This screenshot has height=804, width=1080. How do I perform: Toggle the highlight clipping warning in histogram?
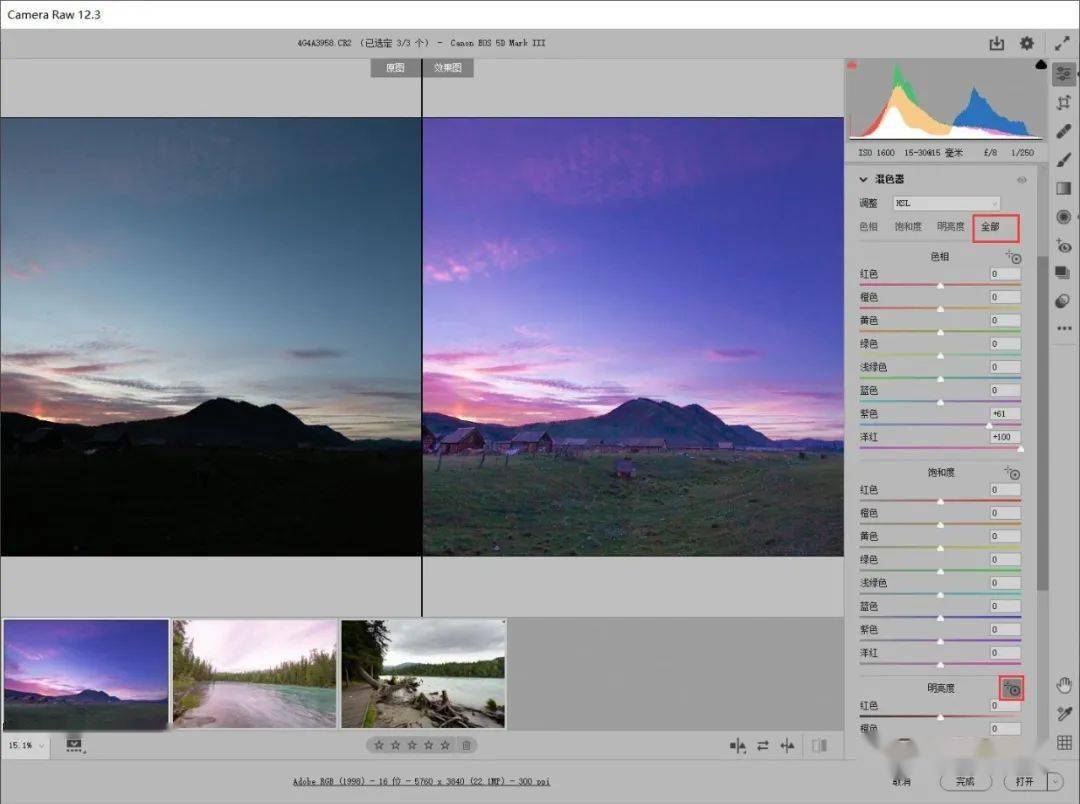coord(1041,65)
